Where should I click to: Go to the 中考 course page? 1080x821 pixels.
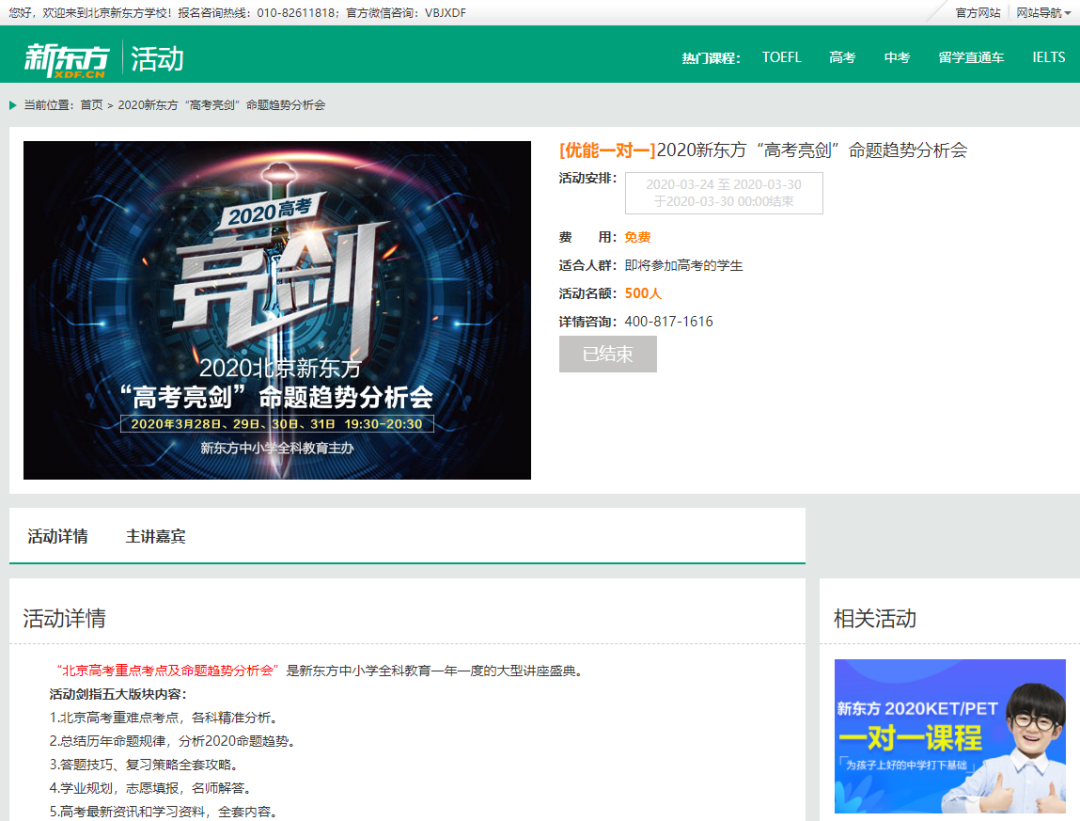896,58
